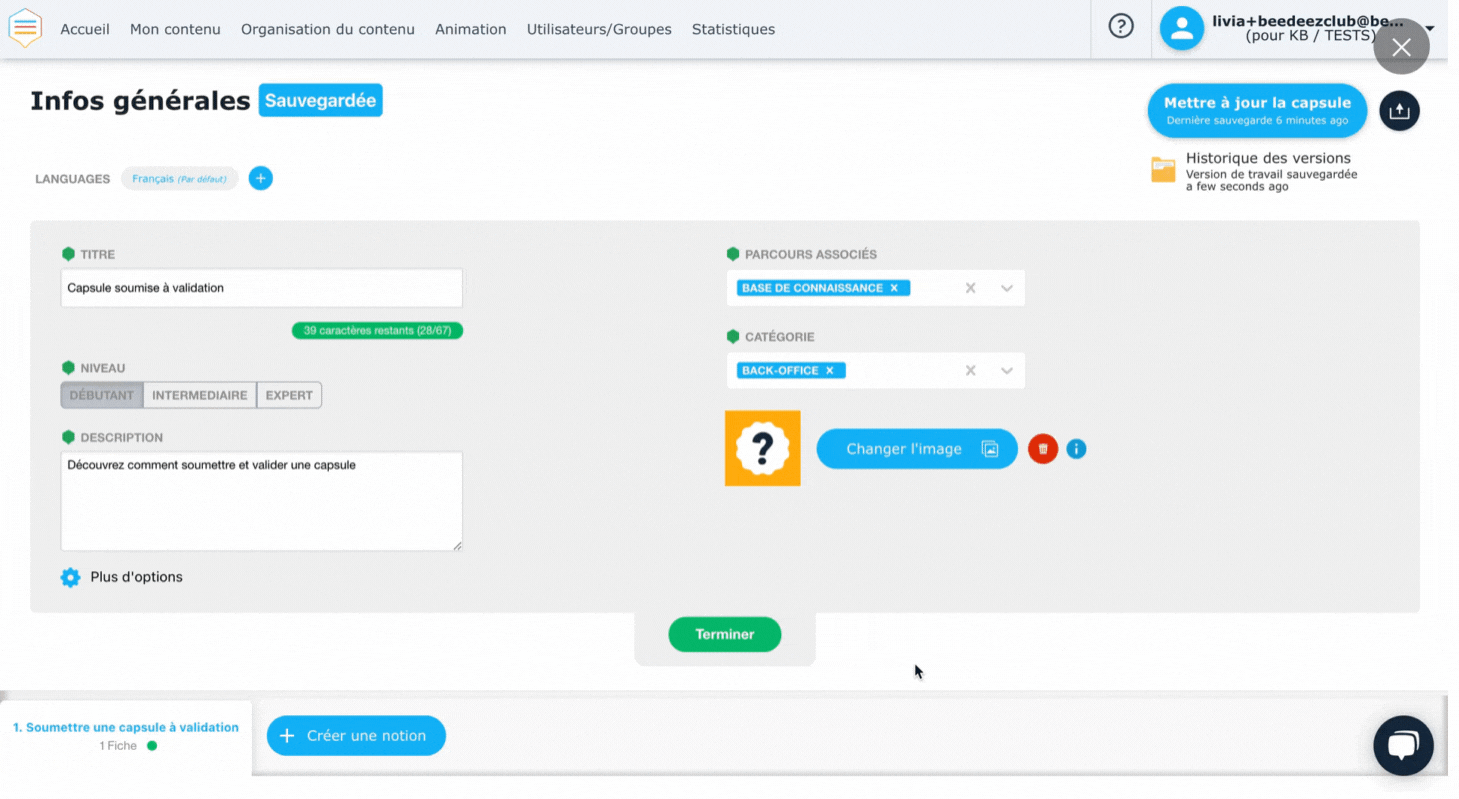
Task: Open the help question mark icon
Action: [x=1121, y=28]
